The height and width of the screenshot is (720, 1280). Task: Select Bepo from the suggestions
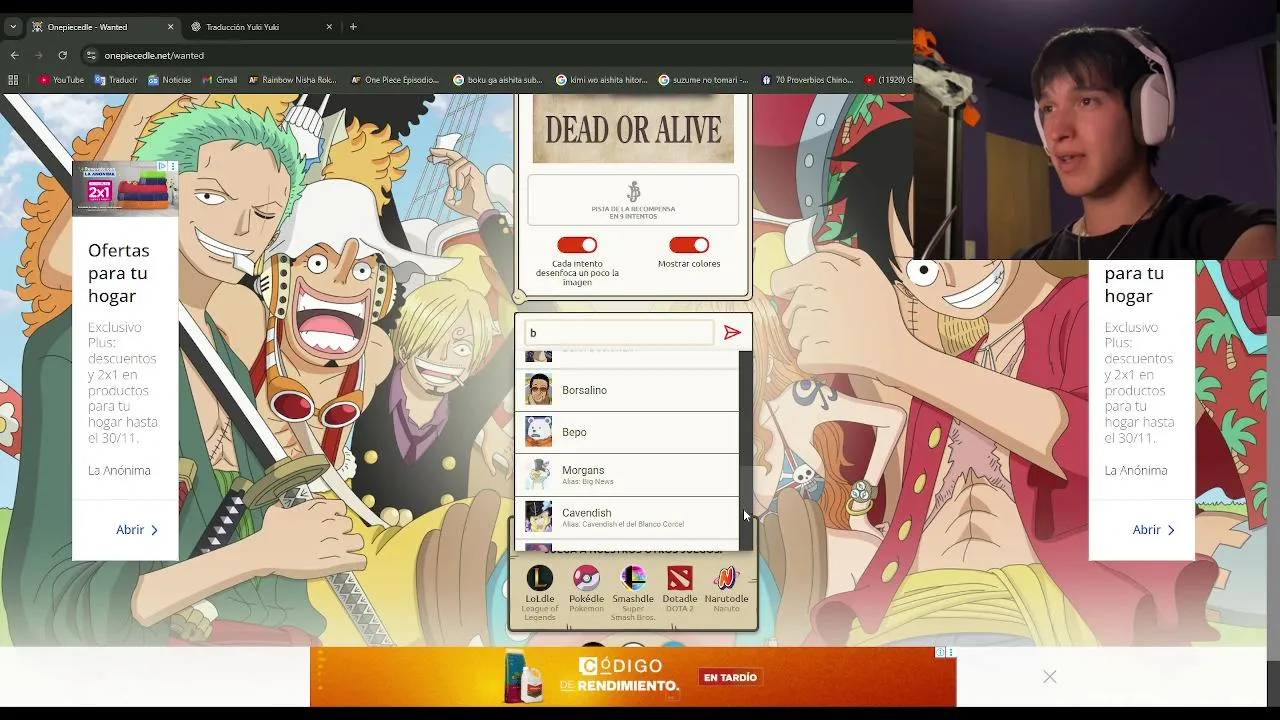[627, 432]
